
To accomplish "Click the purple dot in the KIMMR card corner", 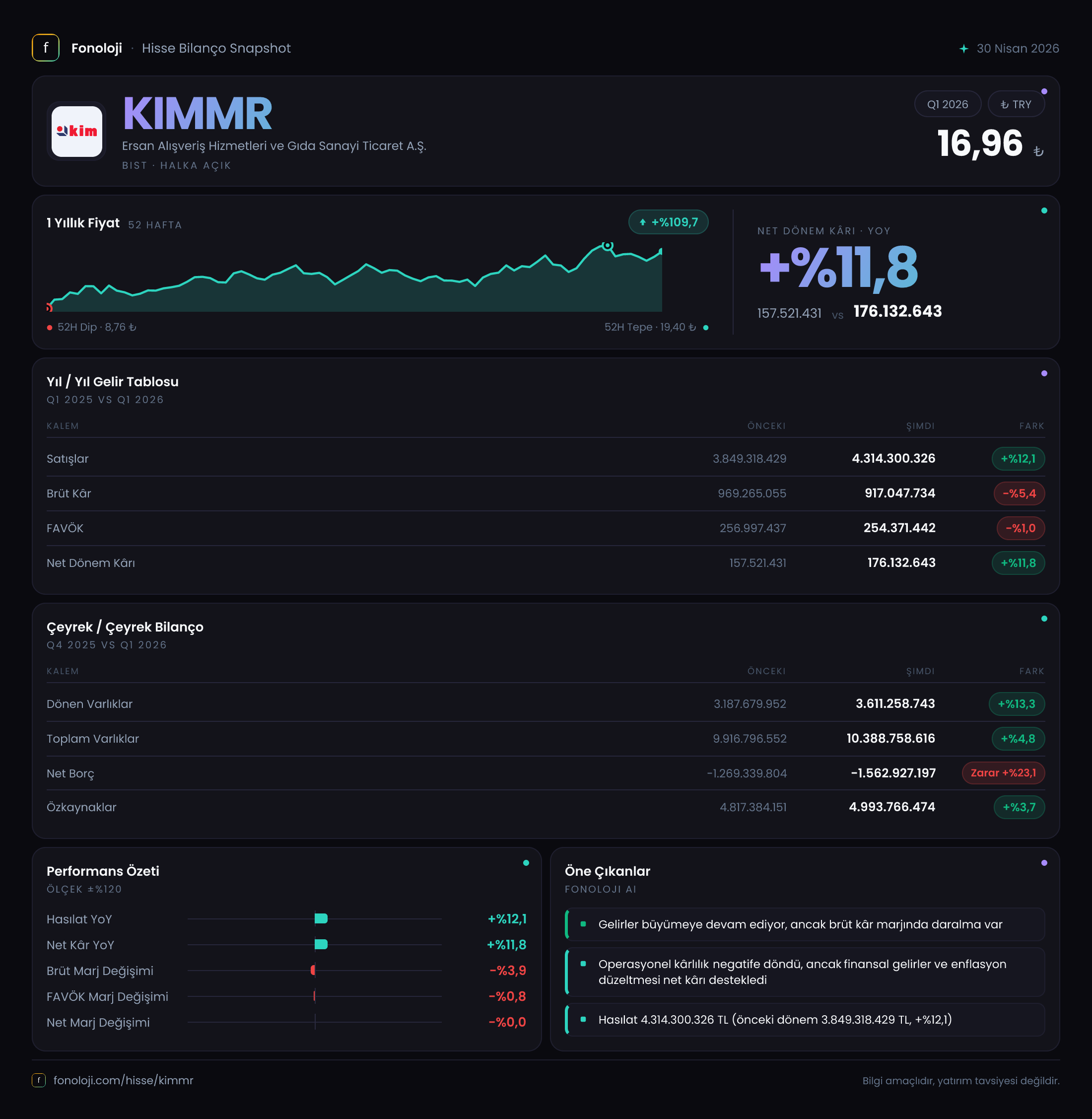I will (1044, 91).
